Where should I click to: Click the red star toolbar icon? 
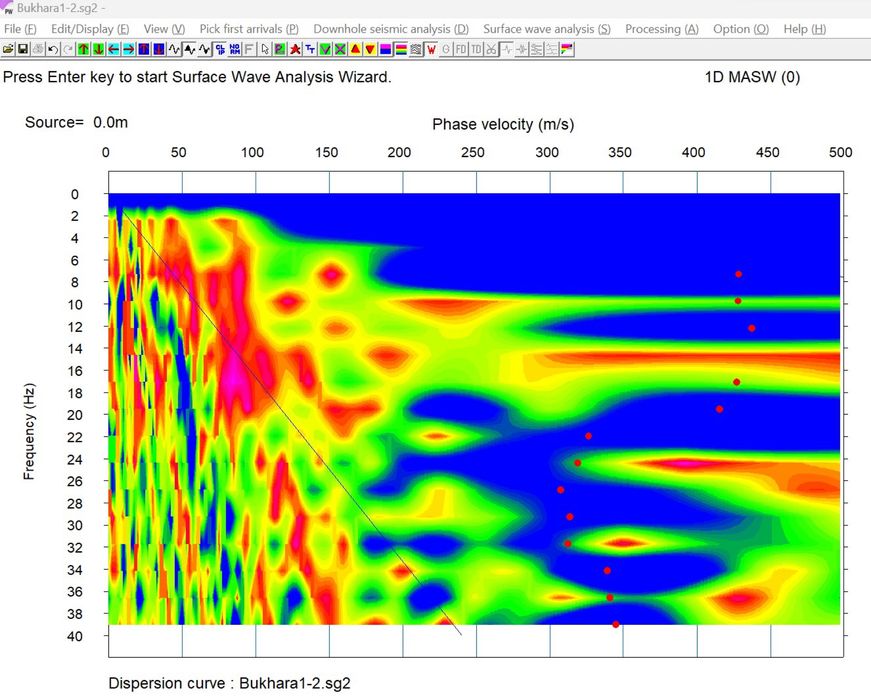coord(295,49)
